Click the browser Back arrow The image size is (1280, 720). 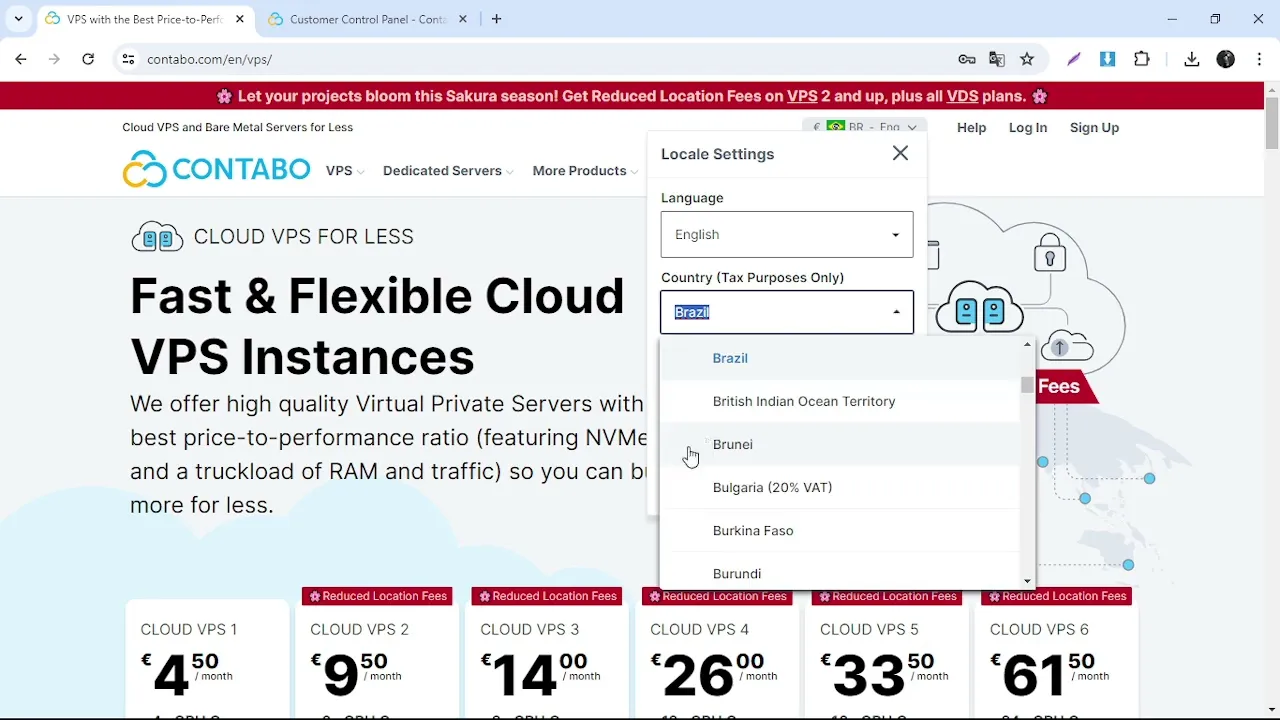tap(21, 59)
